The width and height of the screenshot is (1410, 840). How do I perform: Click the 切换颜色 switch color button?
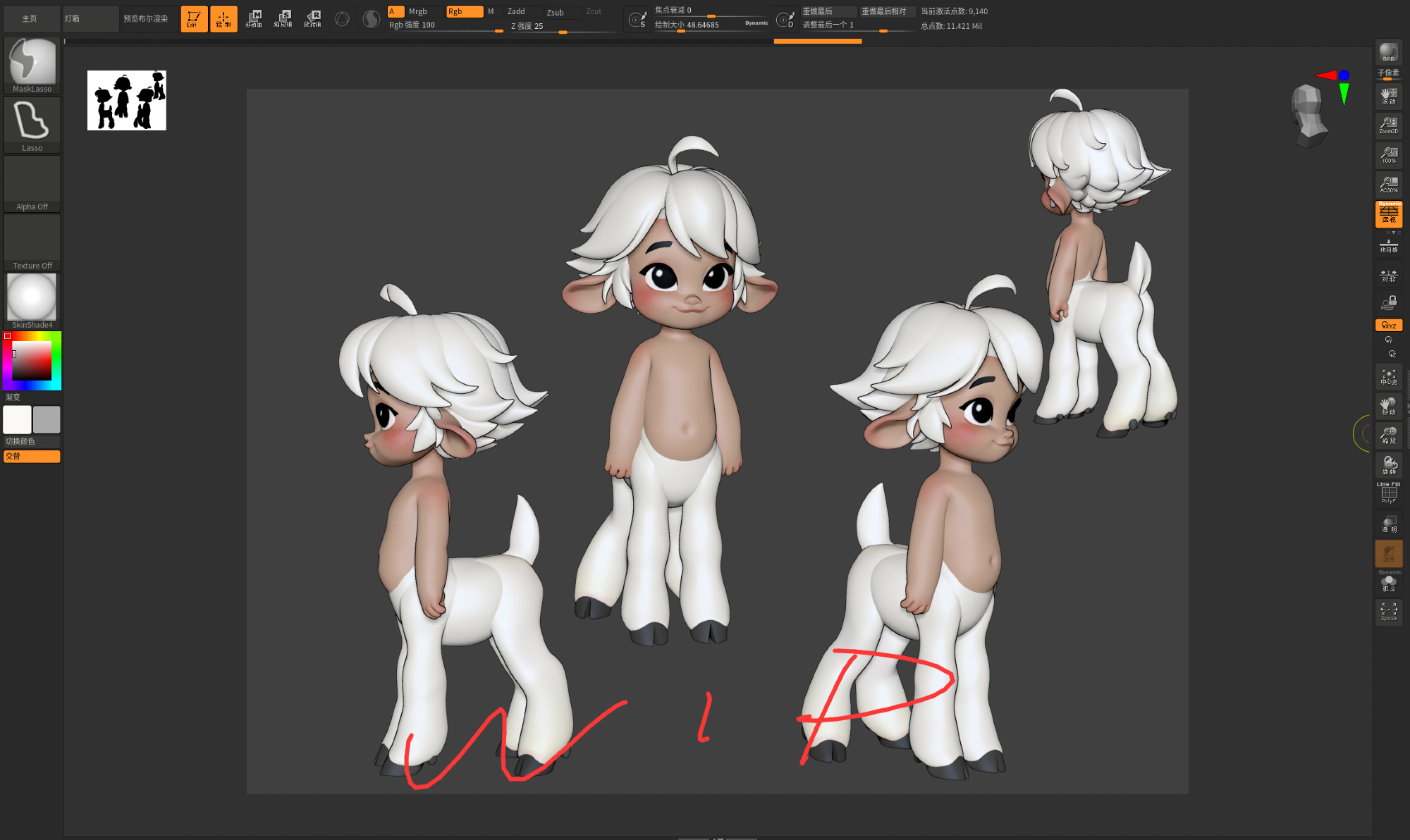(32, 441)
